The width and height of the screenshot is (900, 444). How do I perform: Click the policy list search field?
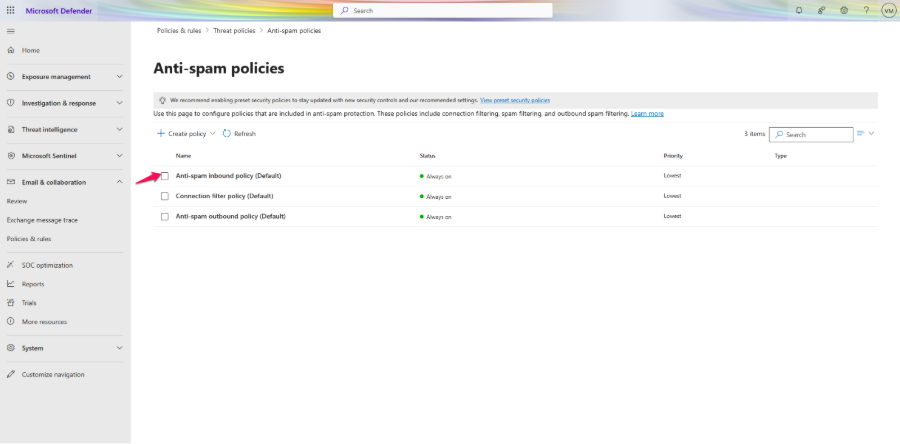[x=815, y=134]
